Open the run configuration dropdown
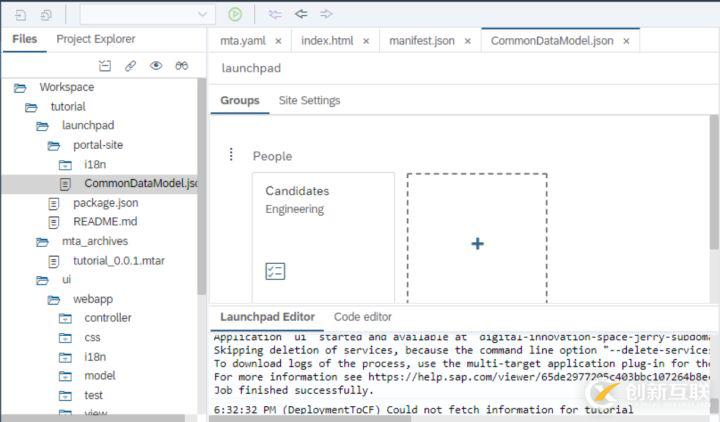This screenshot has width=720, height=422. 147,15
